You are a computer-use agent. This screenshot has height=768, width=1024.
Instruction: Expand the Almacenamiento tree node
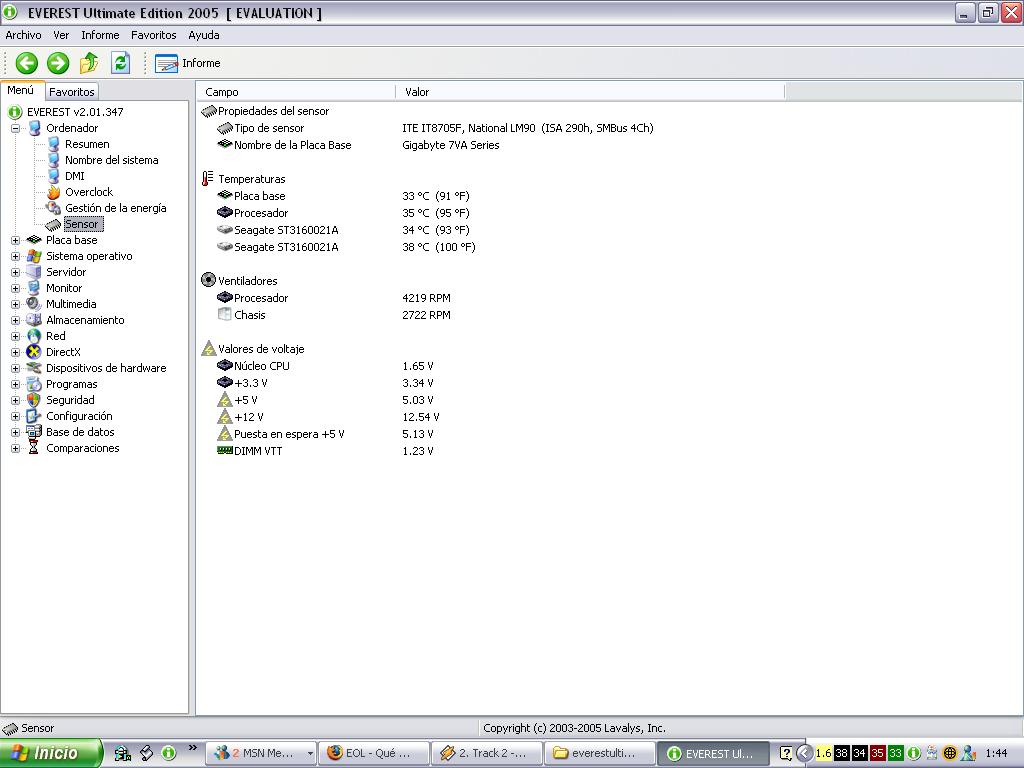[15, 320]
